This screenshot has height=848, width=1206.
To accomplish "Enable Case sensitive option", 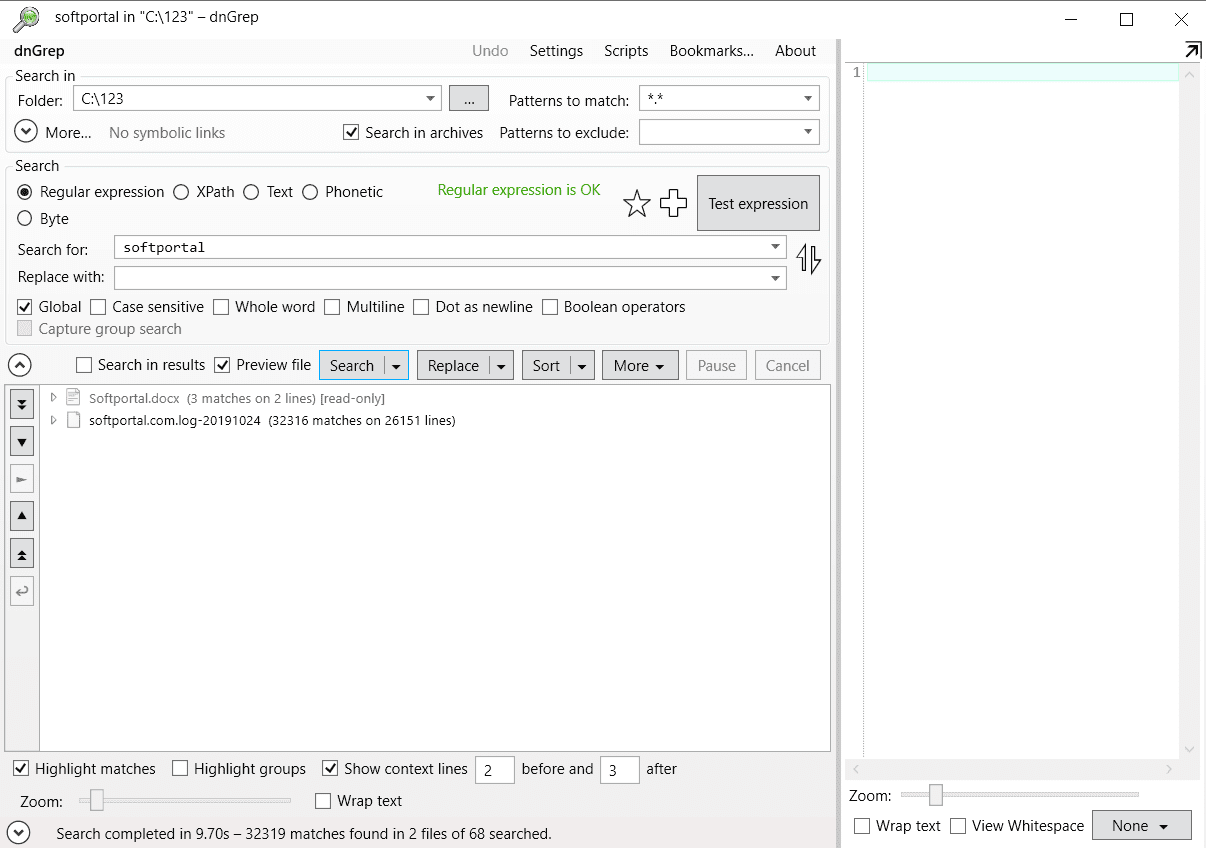I will click(x=98, y=307).
